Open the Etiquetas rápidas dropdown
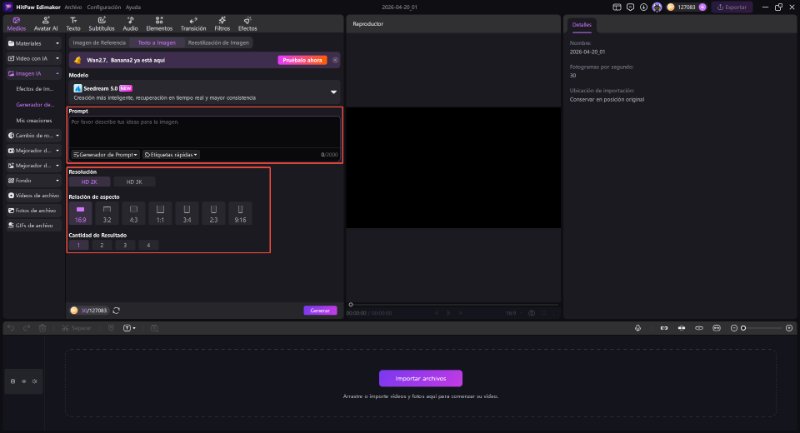Image resolution: width=800 pixels, height=433 pixels. click(171, 155)
